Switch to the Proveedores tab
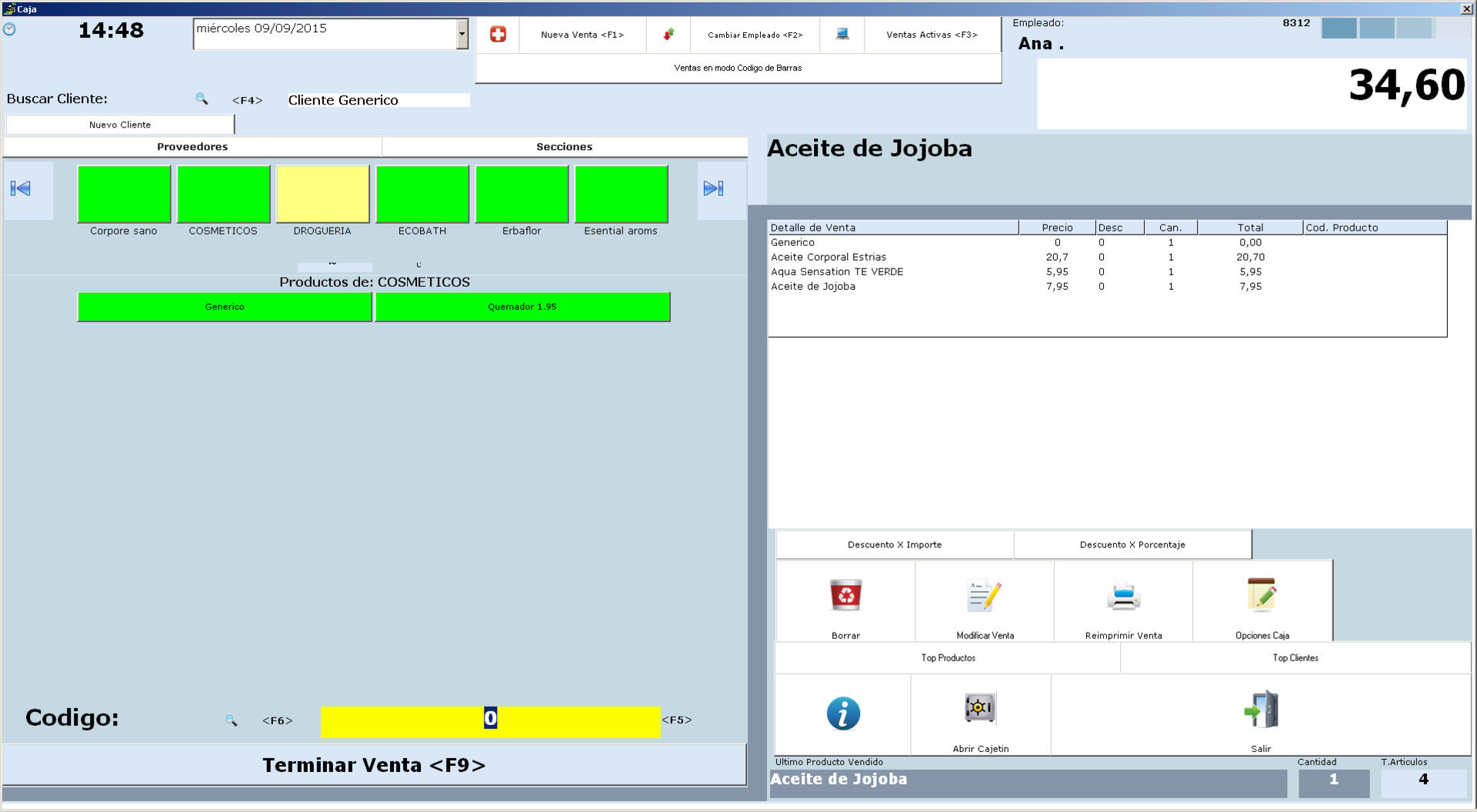Image resolution: width=1477 pixels, height=812 pixels. click(x=192, y=147)
